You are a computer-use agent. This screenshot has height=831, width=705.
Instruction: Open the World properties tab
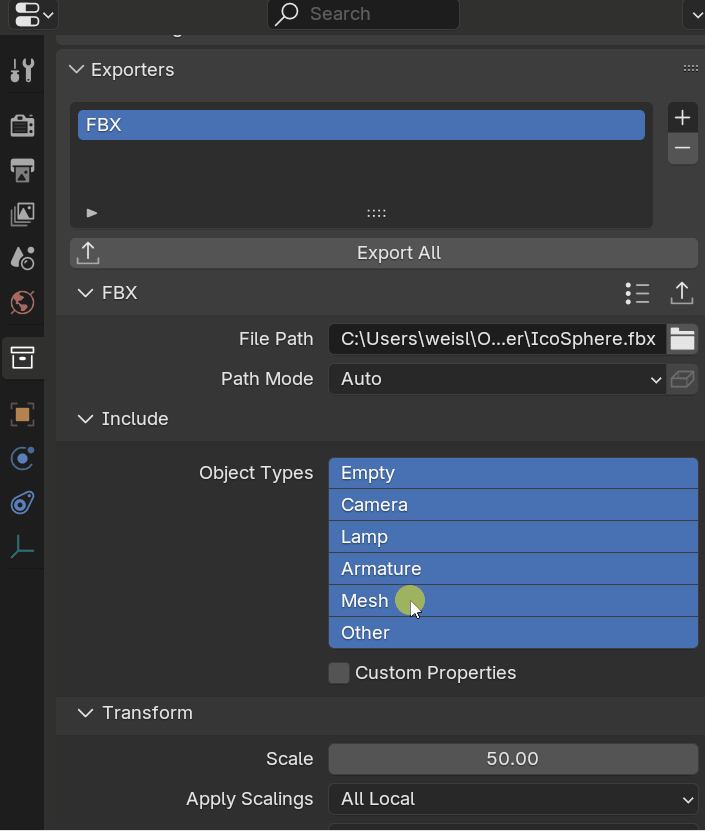click(22, 303)
